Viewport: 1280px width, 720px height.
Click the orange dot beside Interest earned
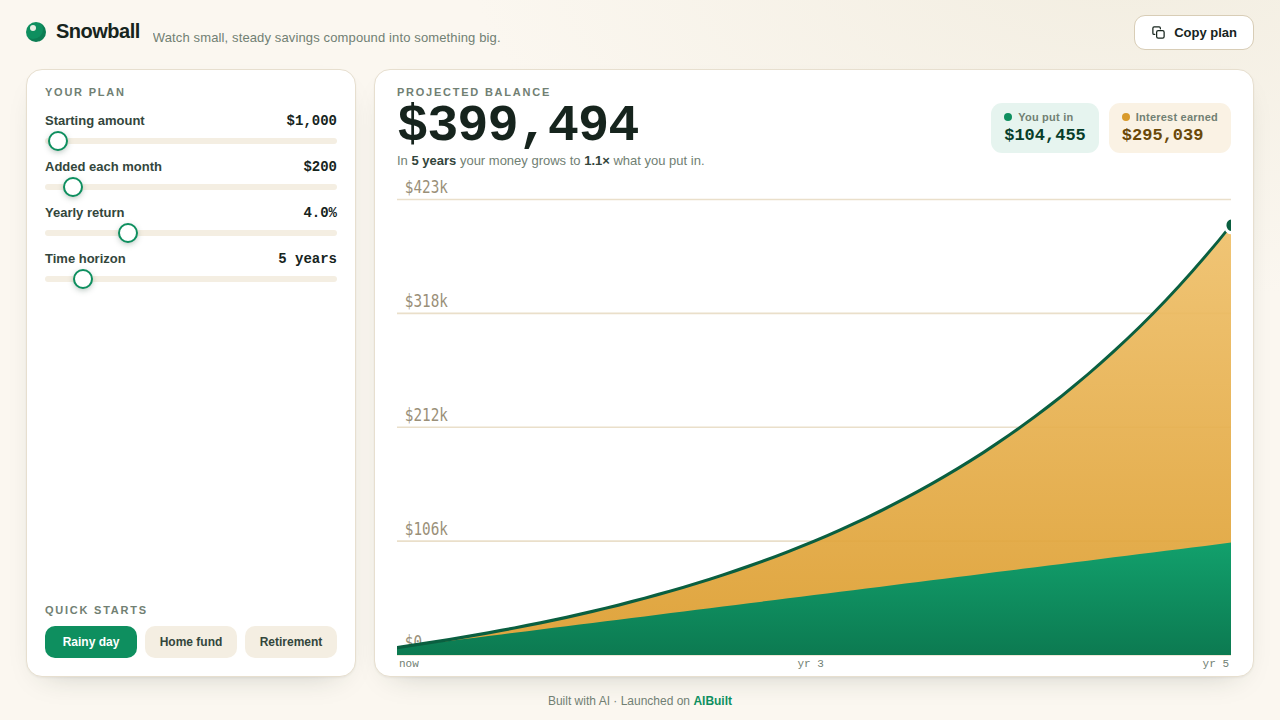[1126, 117]
